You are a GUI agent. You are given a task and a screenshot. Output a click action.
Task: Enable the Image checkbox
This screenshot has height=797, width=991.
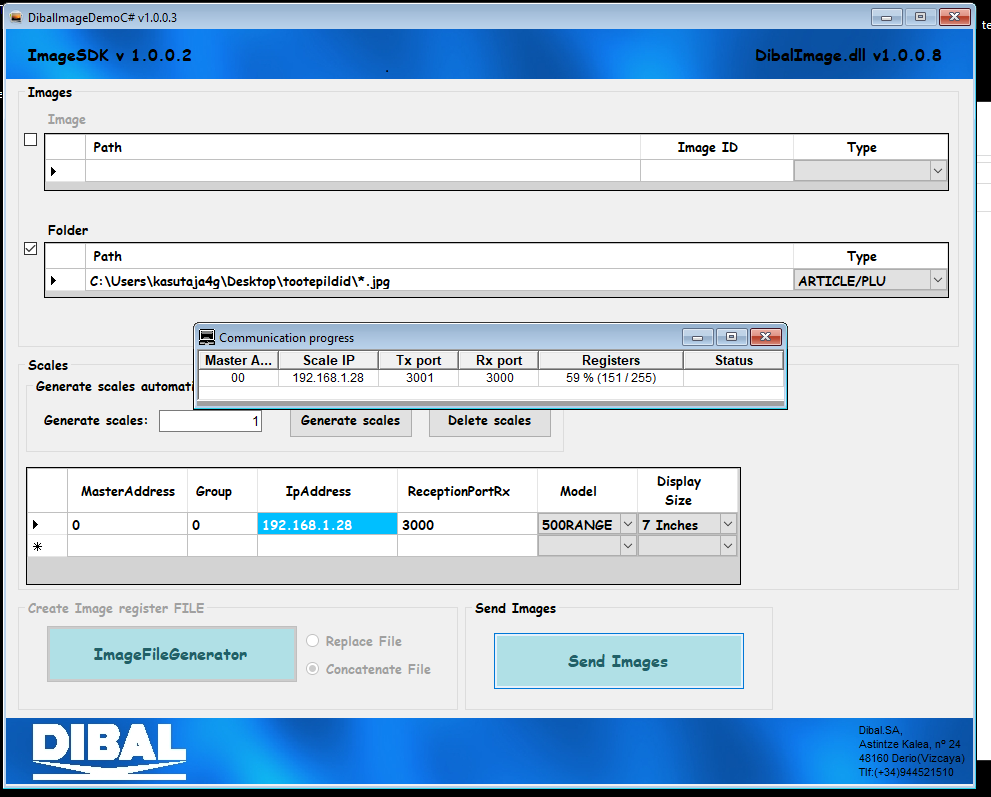30,140
